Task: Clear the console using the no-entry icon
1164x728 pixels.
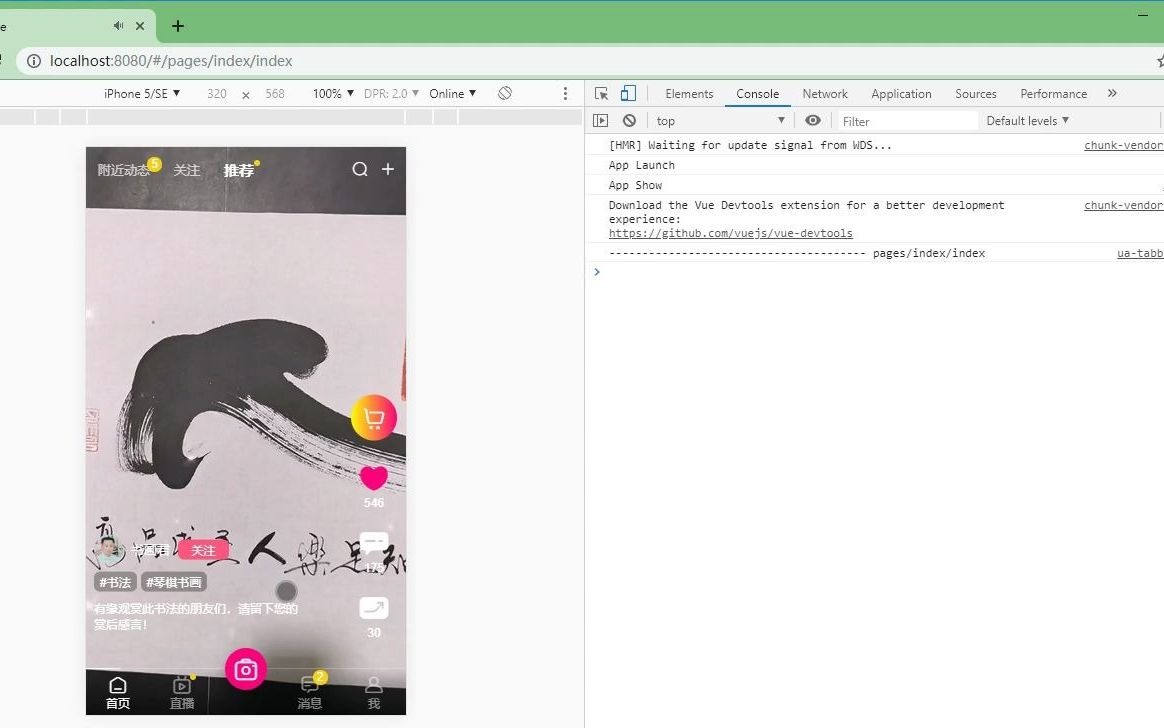Action: (629, 120)
